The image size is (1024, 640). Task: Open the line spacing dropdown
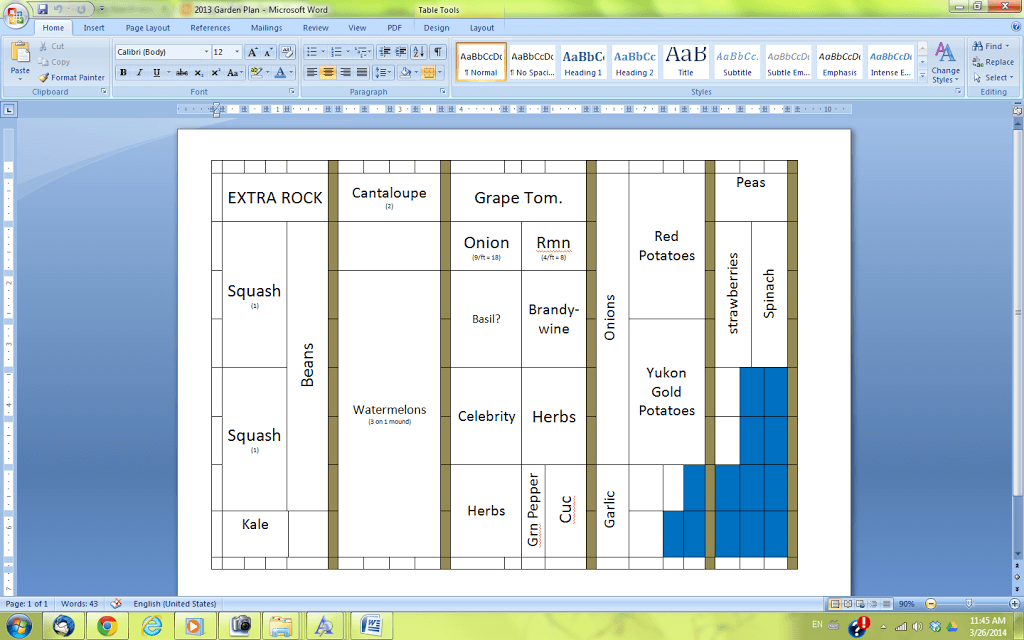[x=385, y=72]
